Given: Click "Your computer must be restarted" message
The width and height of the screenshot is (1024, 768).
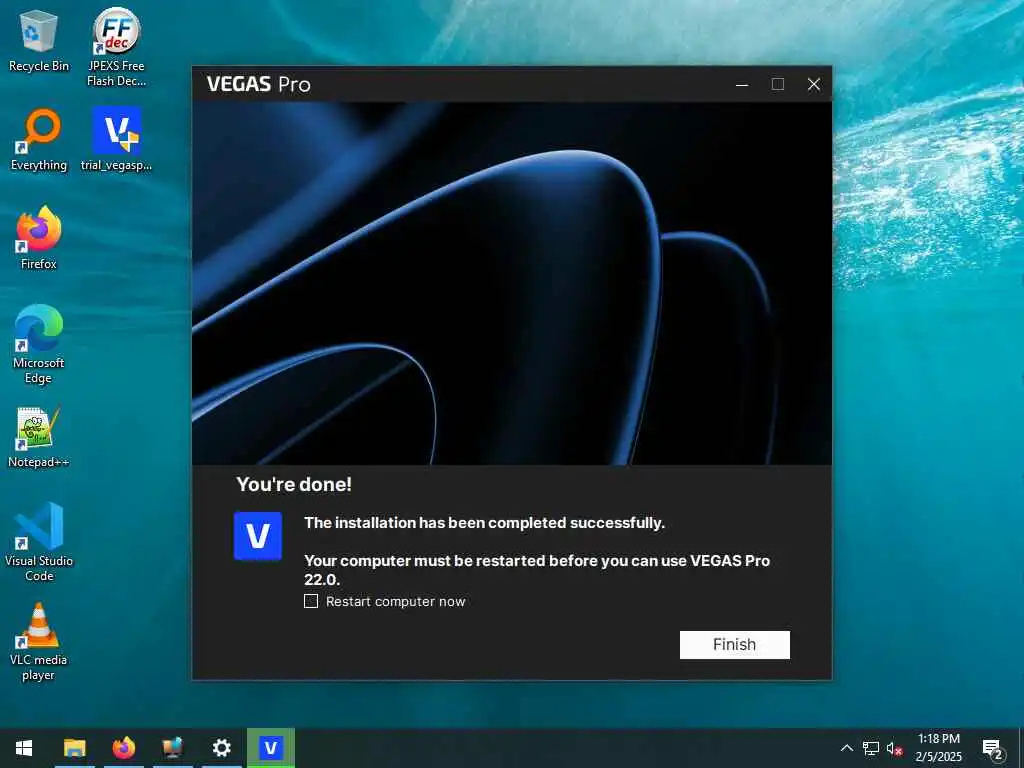Looking at the screenshot, I should 537,569.
